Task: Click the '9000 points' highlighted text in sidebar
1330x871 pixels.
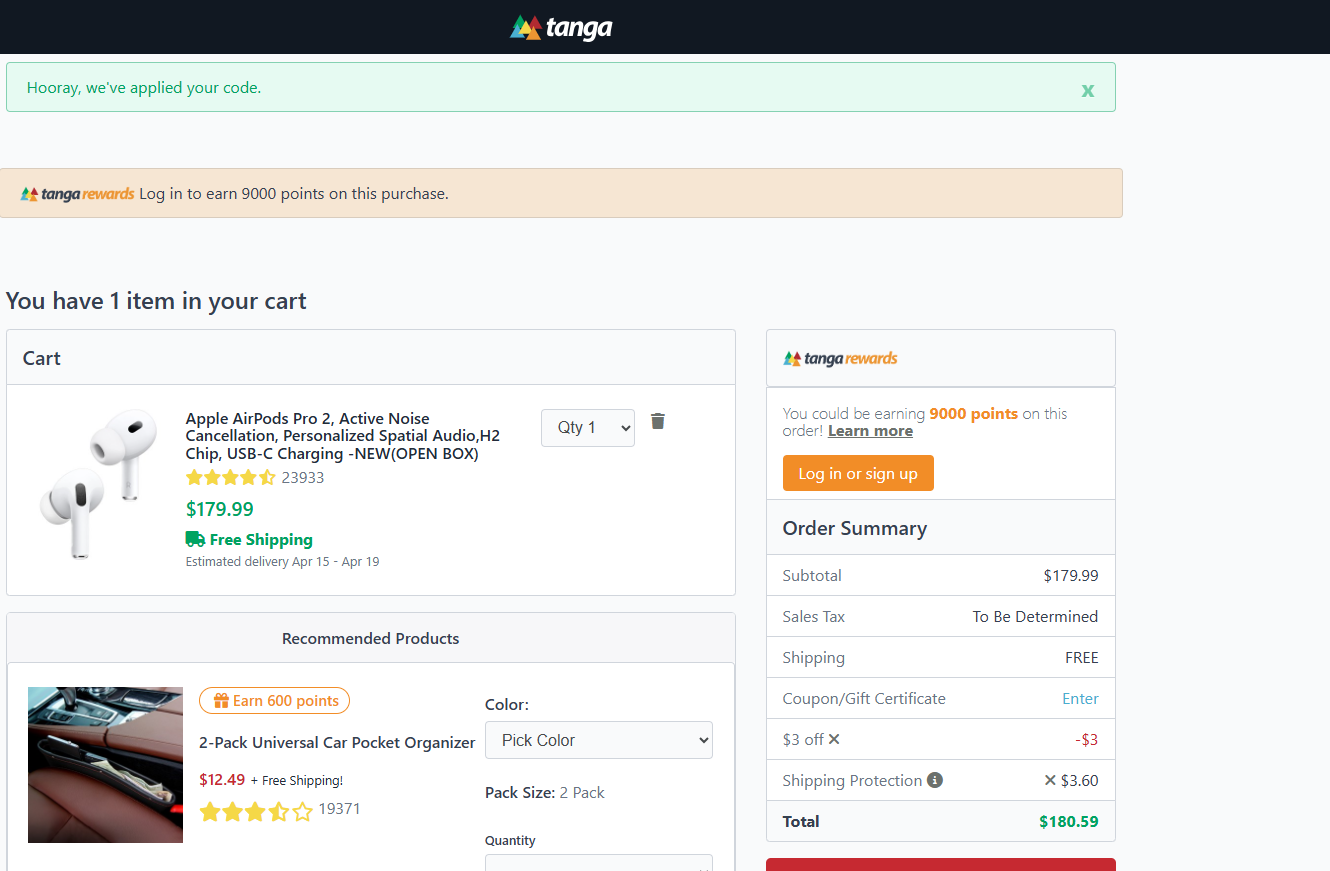Action: click(973, 414)
